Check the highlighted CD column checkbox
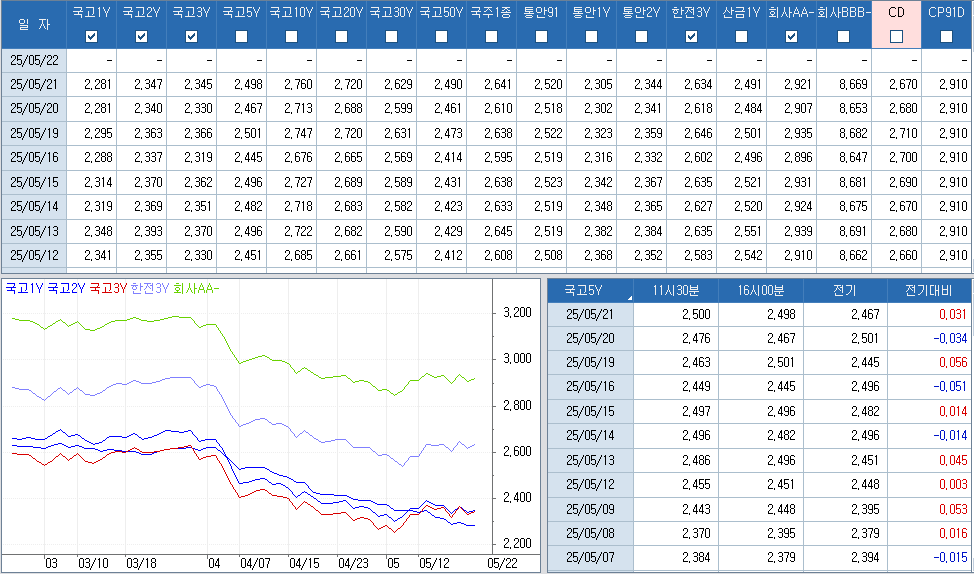 click(896, 37)
